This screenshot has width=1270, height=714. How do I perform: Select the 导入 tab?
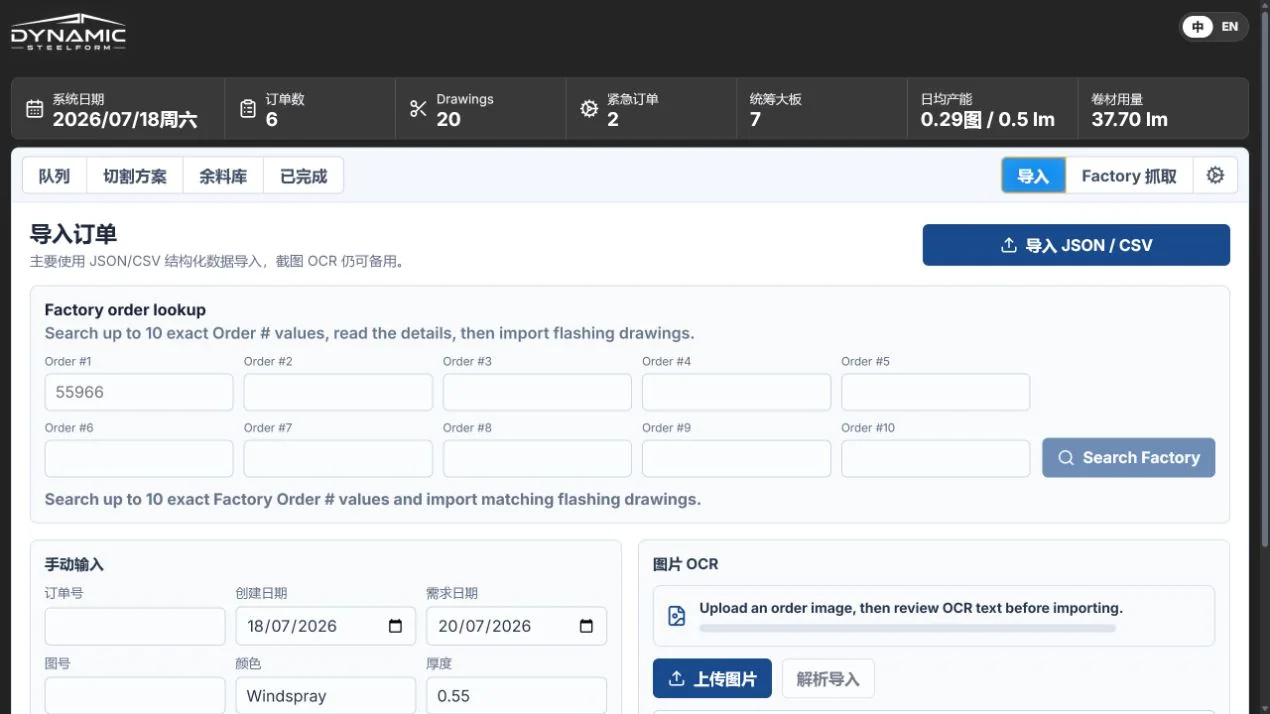click(1033, 176)
